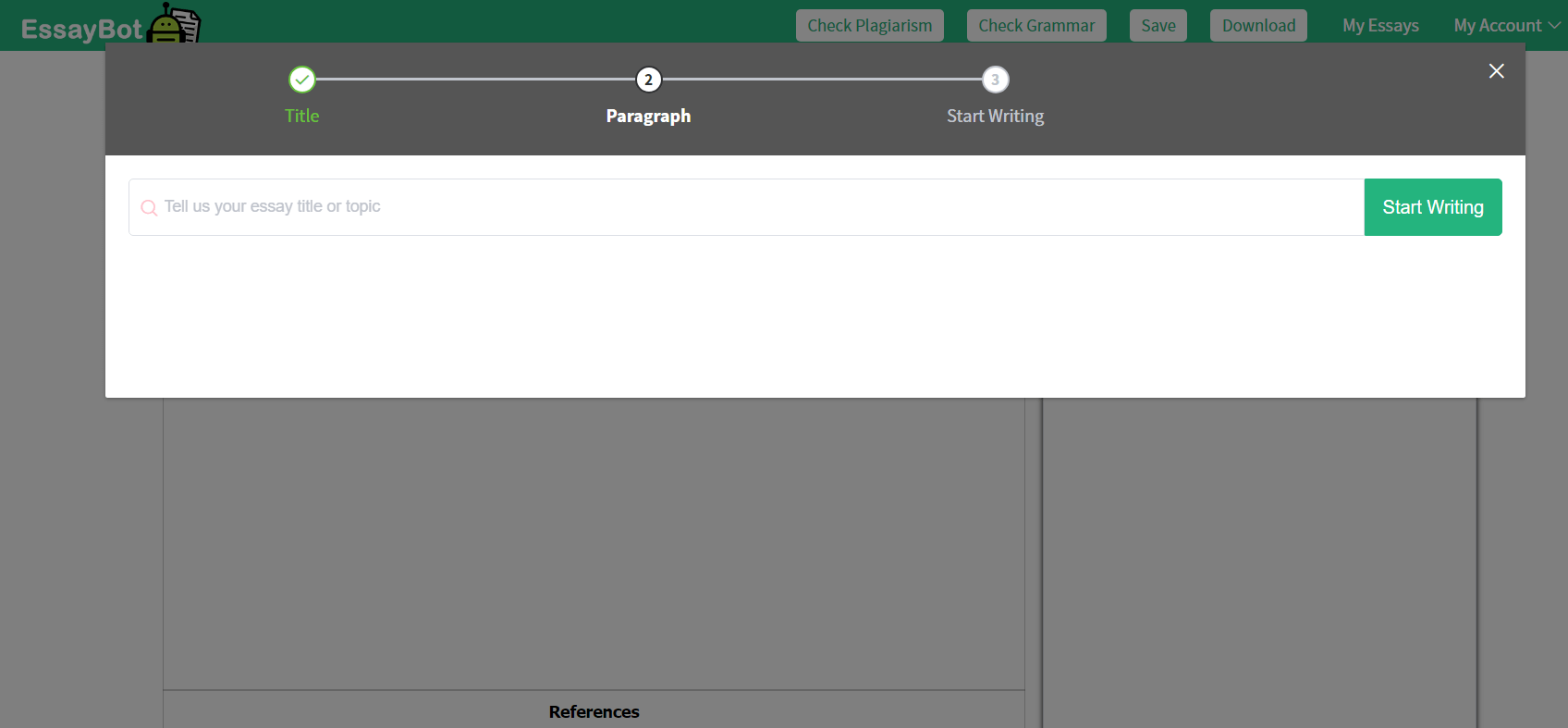Screen dimensions: 1568x728
Task: Click the EssayBot logo text
Action: [81, 30]
